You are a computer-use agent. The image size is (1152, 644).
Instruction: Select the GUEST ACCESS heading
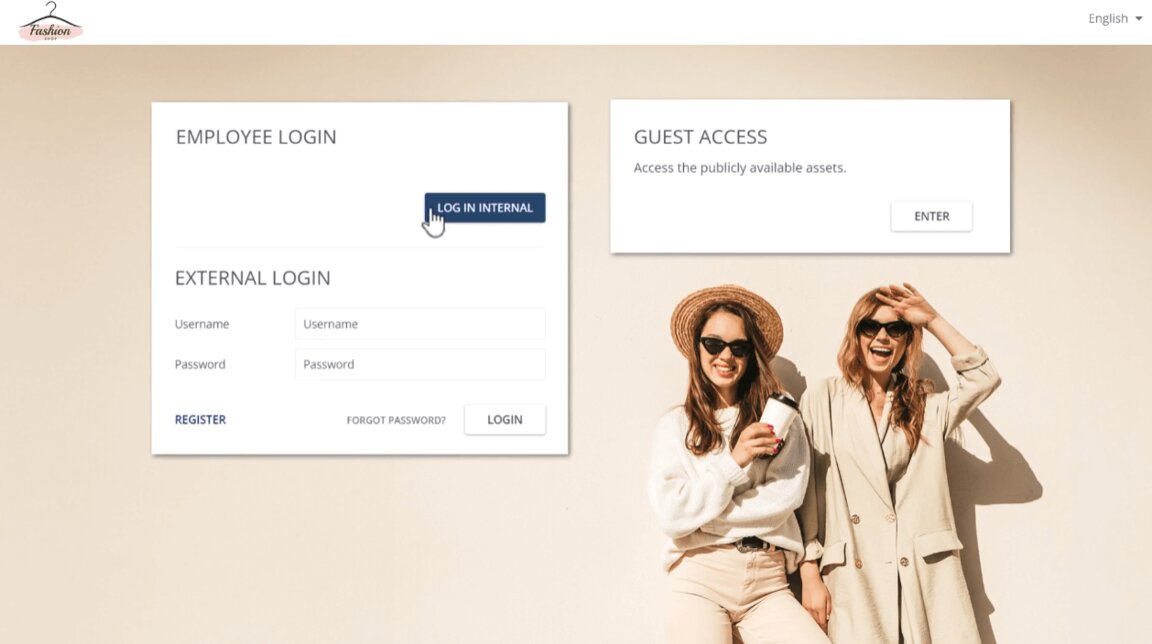pos(700,137)
